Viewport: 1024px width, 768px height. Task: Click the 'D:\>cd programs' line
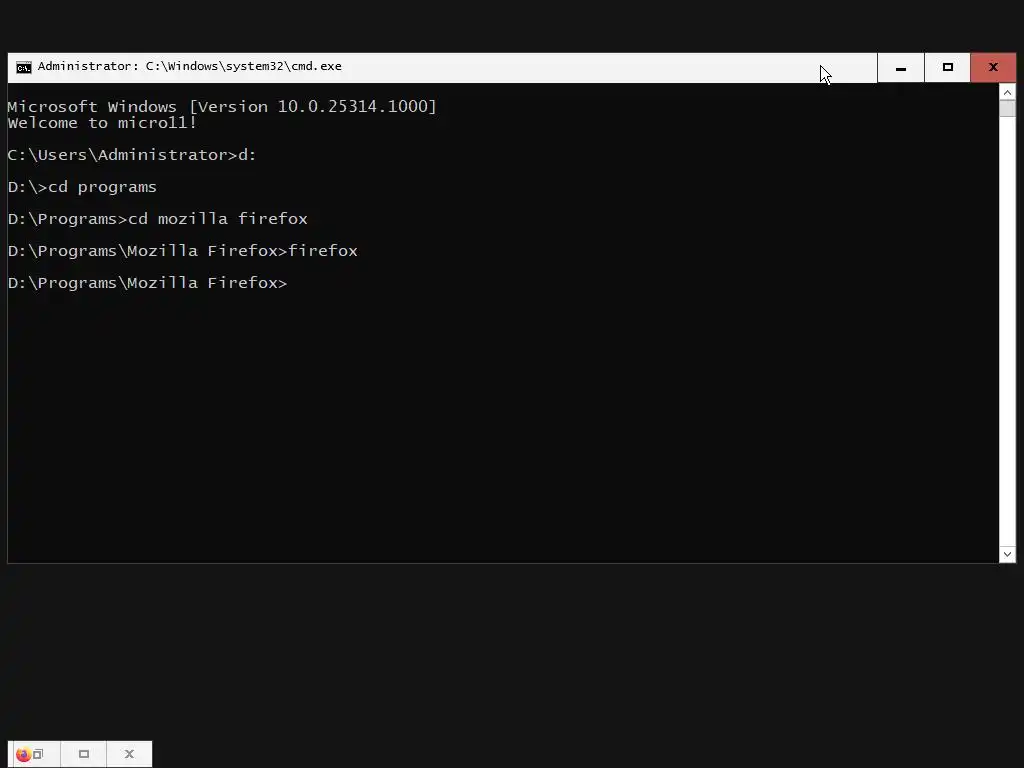[x=82, y=187]
